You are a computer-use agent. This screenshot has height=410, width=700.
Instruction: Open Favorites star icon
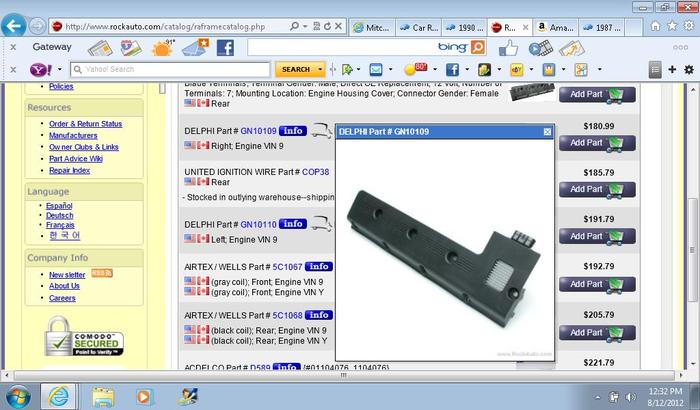(672, 26)
